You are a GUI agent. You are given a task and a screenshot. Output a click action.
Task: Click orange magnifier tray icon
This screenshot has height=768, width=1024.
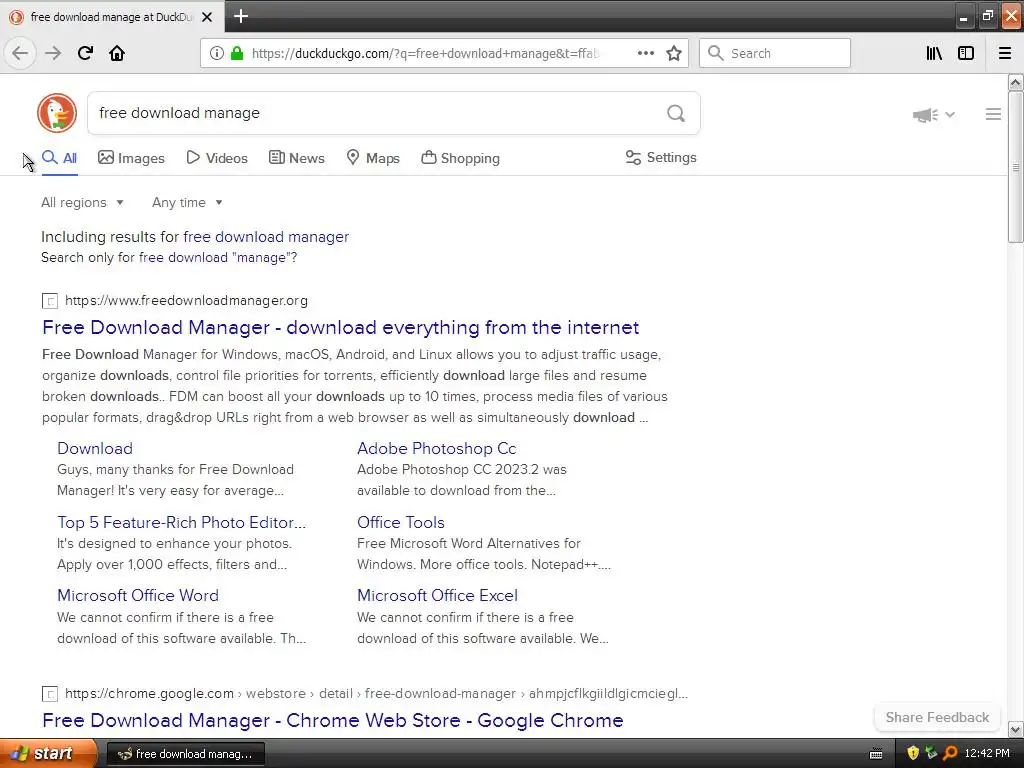(950, 754)
